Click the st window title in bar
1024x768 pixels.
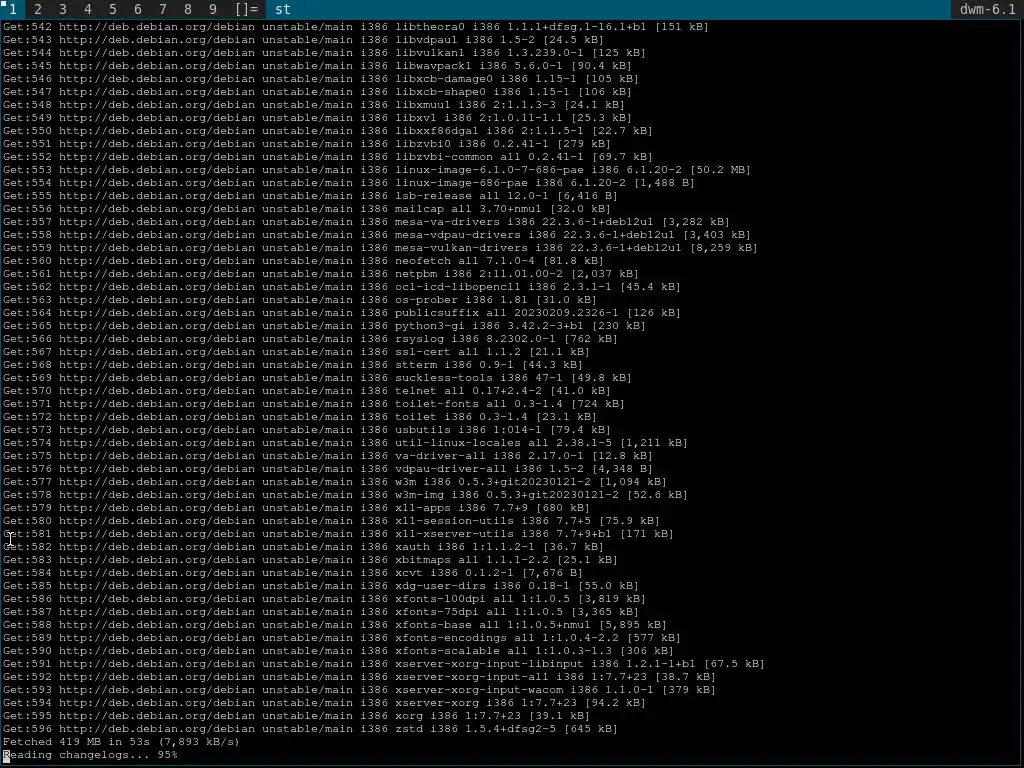282,9
